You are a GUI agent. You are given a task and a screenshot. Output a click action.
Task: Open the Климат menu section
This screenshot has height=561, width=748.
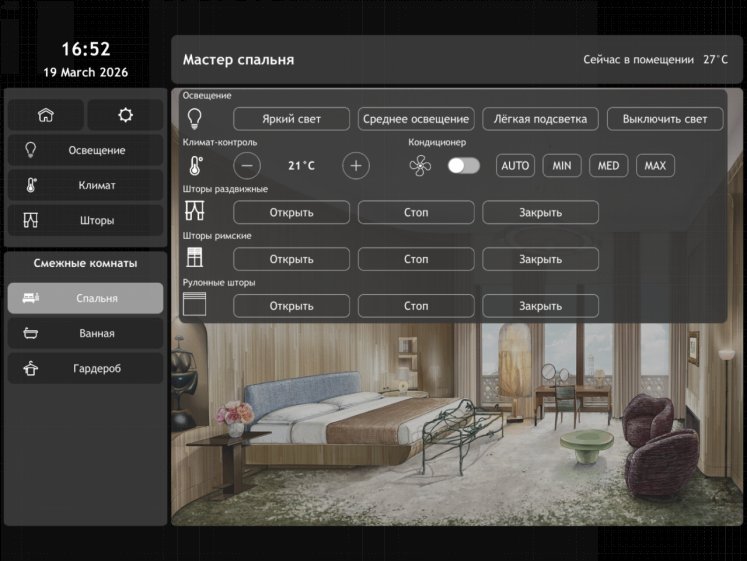click(x=85, y=185)
